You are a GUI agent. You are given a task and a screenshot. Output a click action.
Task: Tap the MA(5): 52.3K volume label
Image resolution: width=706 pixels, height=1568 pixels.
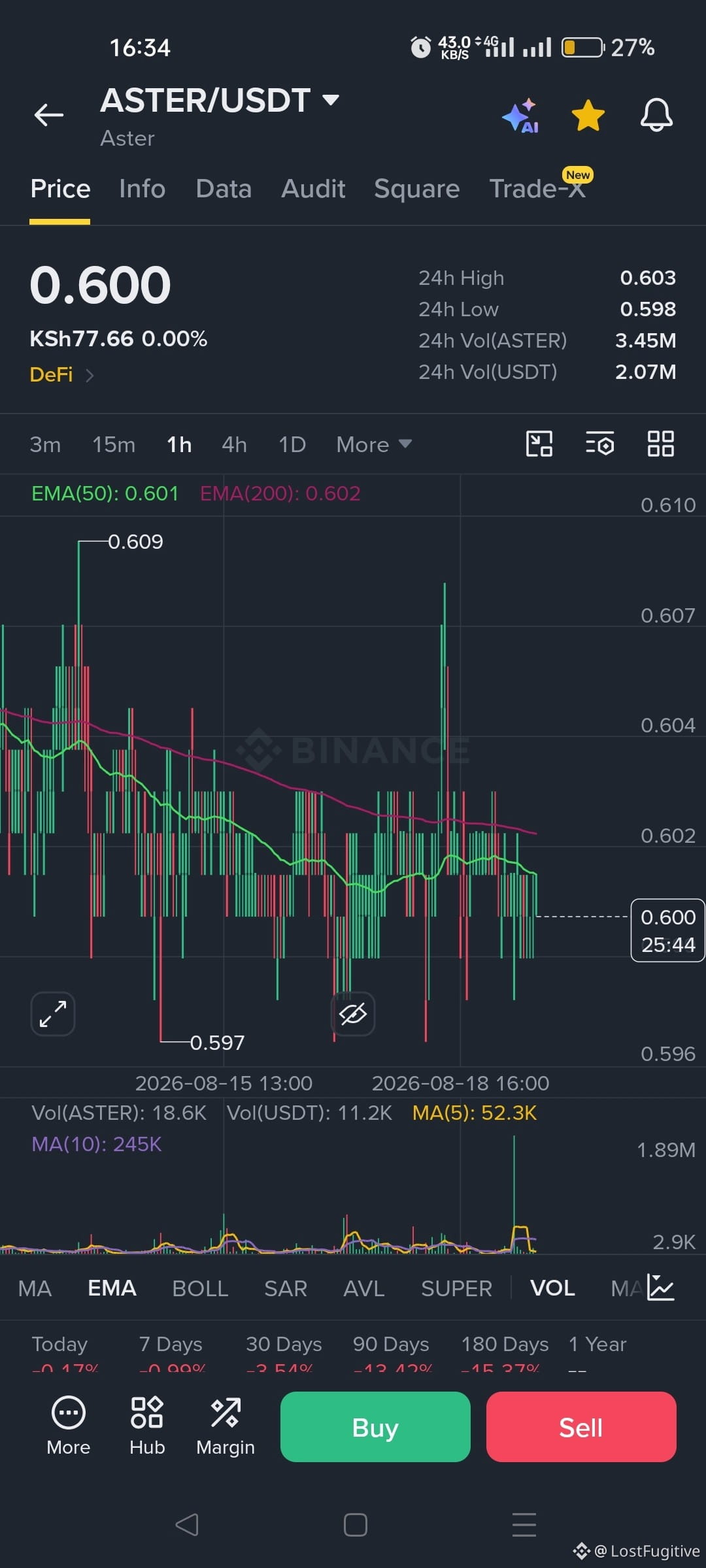[x=475, y=1113]
